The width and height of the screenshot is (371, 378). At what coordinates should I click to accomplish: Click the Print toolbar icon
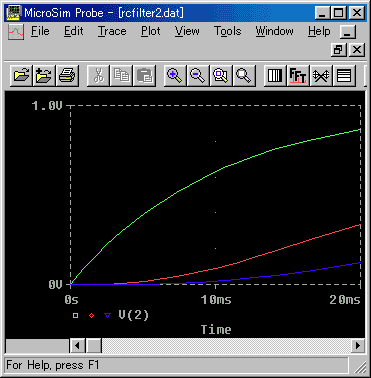pos(67,75)
